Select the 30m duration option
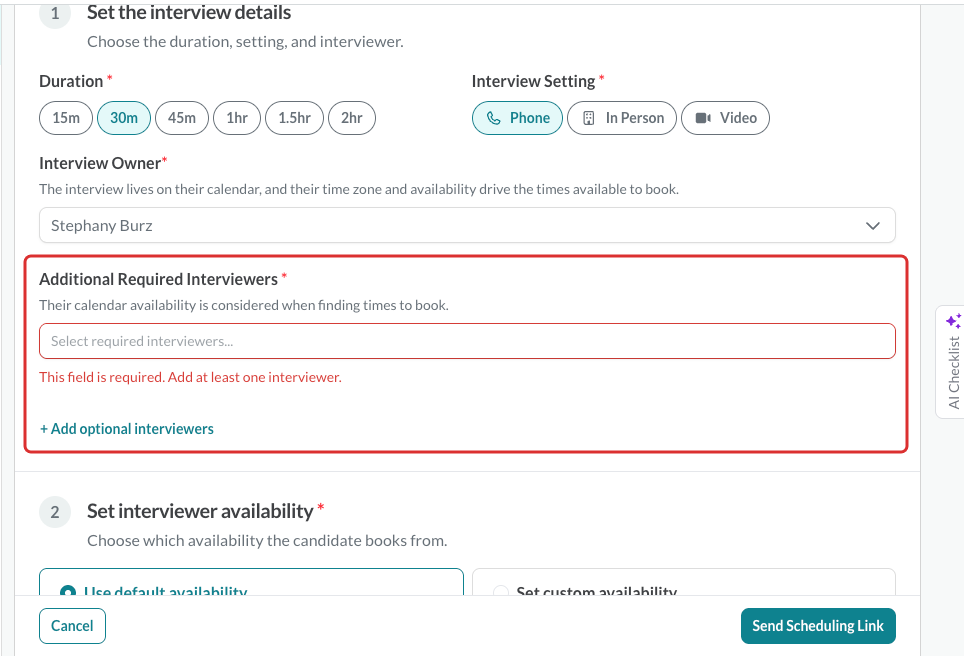 pos(124,118)
